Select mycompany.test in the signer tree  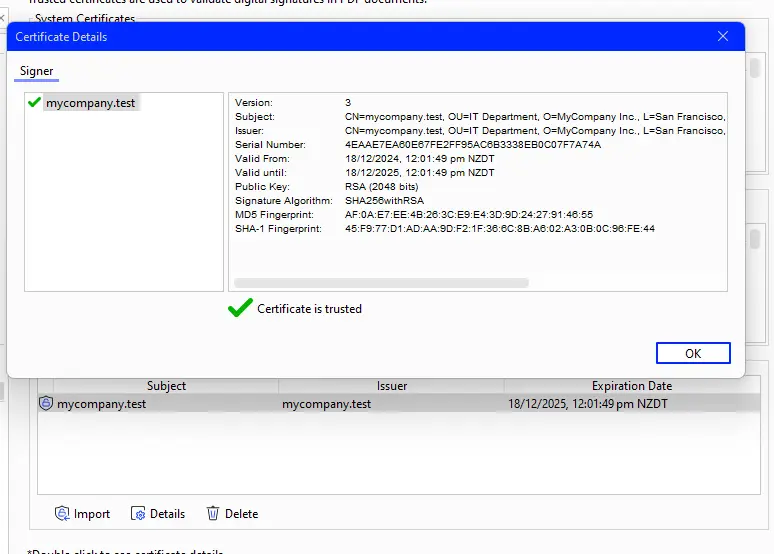point(90,103)
